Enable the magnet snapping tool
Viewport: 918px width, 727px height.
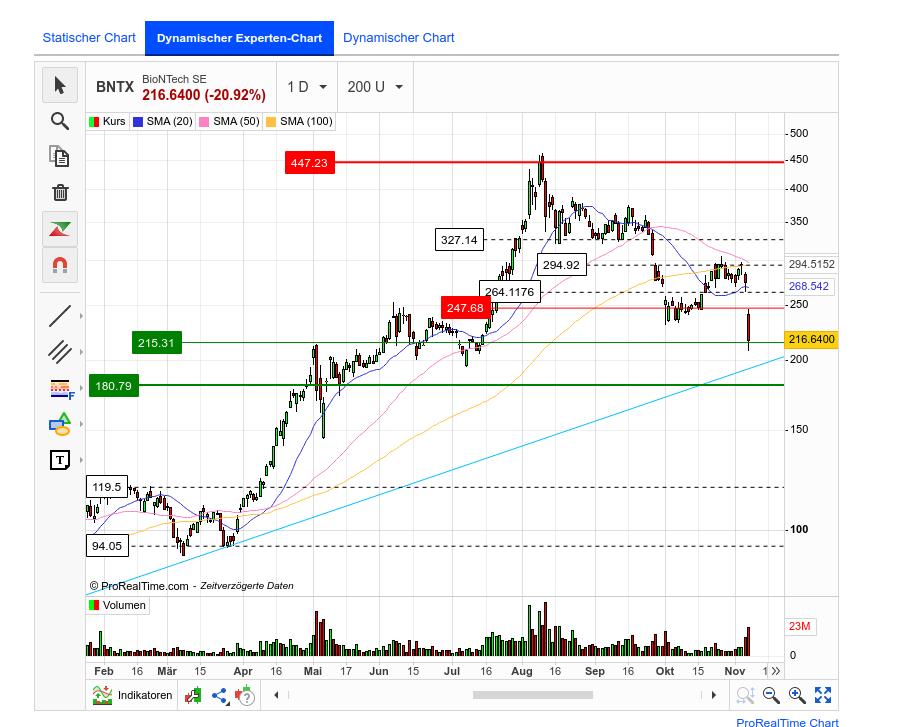(x=60, y=265)
